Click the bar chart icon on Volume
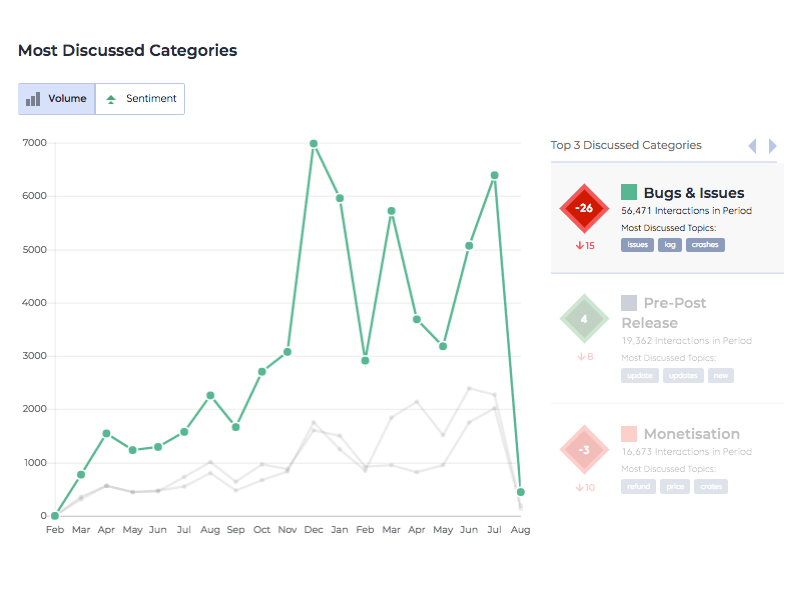 point(33,99)
